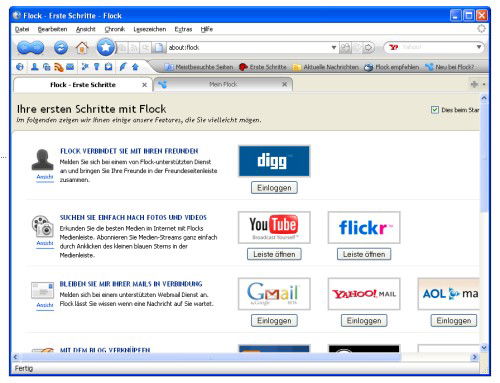Open the Bearbeiten menu

pyautogui.click(x=52, y=29)
